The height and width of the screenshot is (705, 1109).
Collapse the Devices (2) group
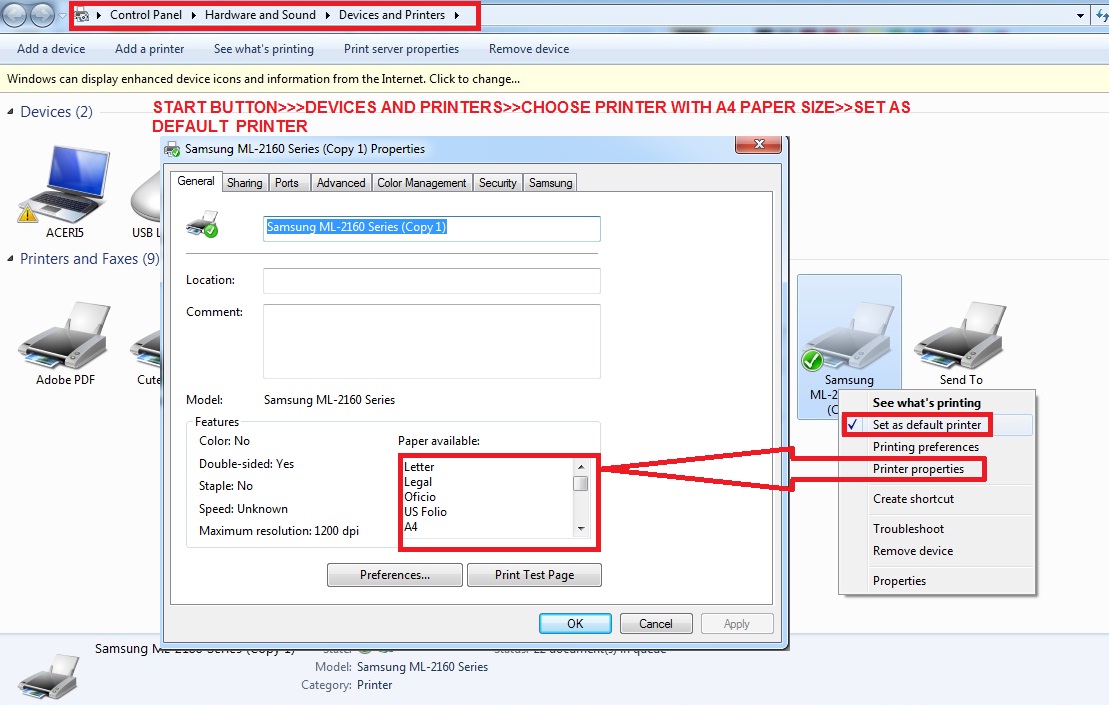point(11,112)
